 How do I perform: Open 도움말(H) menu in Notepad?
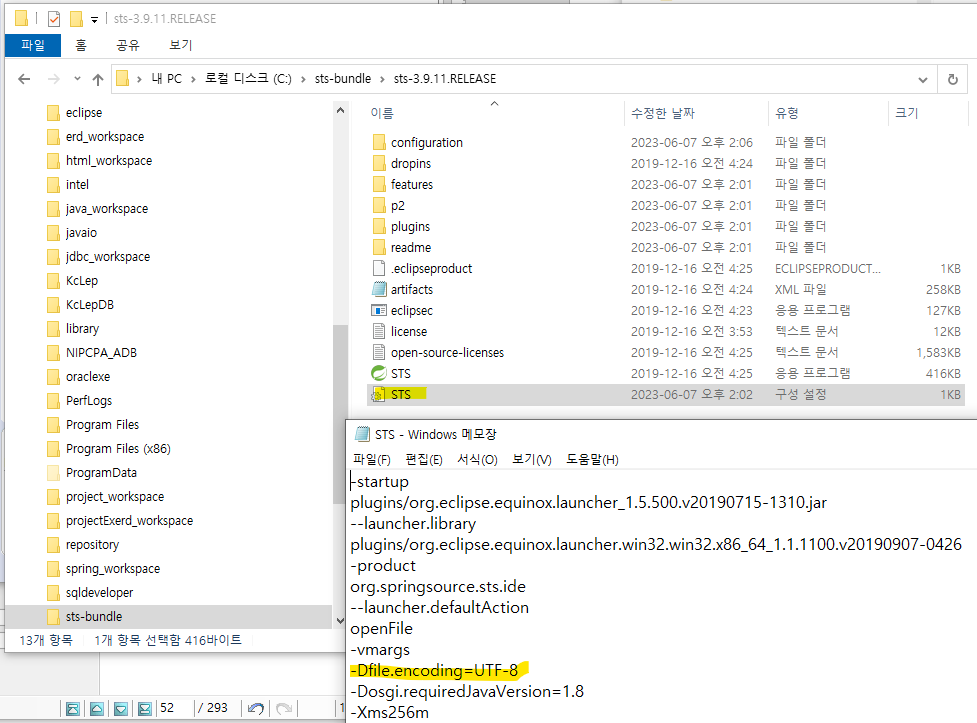click(592, 460)
